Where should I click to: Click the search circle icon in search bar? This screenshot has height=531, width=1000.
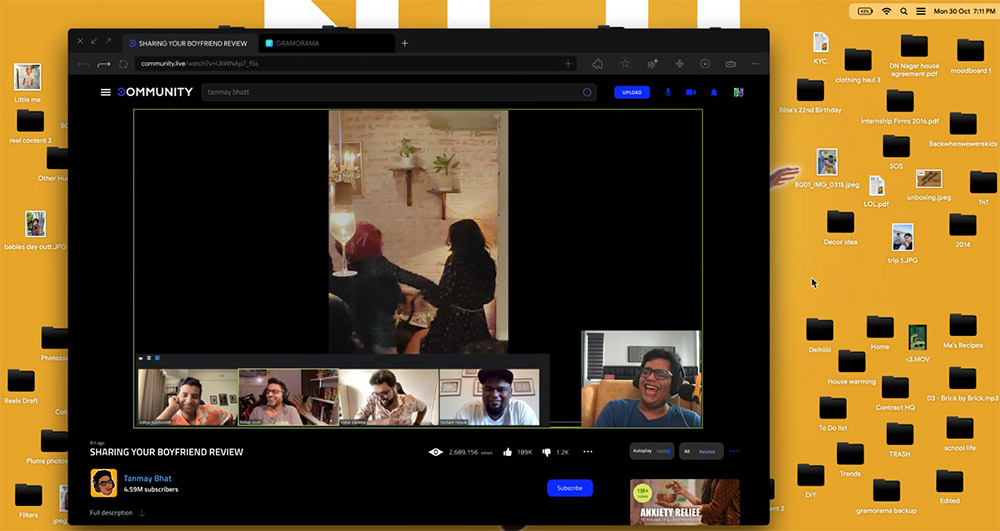[x=587, y=92]
